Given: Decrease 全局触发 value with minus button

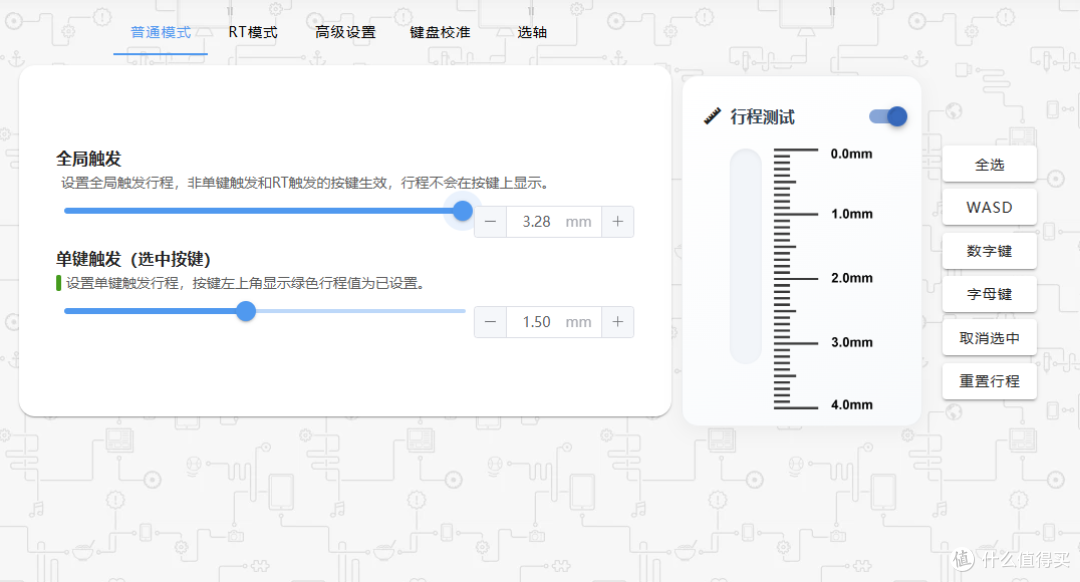Looking at the screenshot, I should (490, 222).
